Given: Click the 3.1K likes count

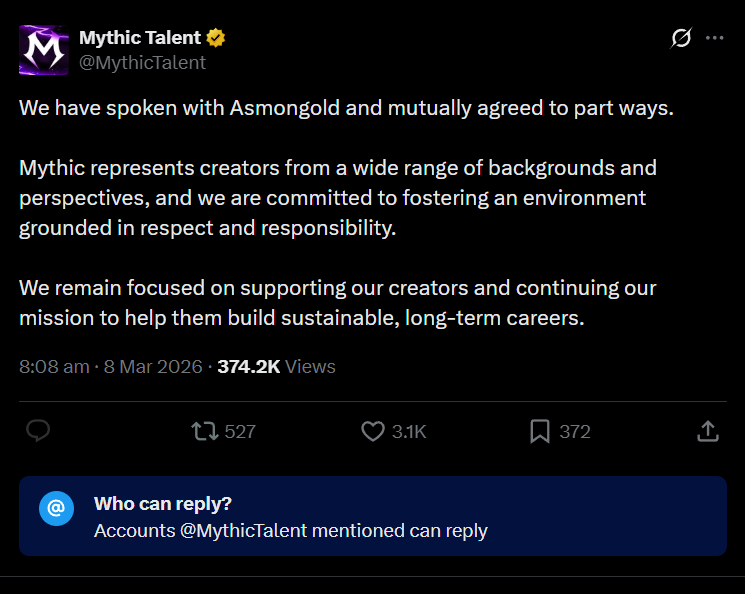Looking at the screenshot, I should pyautogui.click(x=409, y=432).
